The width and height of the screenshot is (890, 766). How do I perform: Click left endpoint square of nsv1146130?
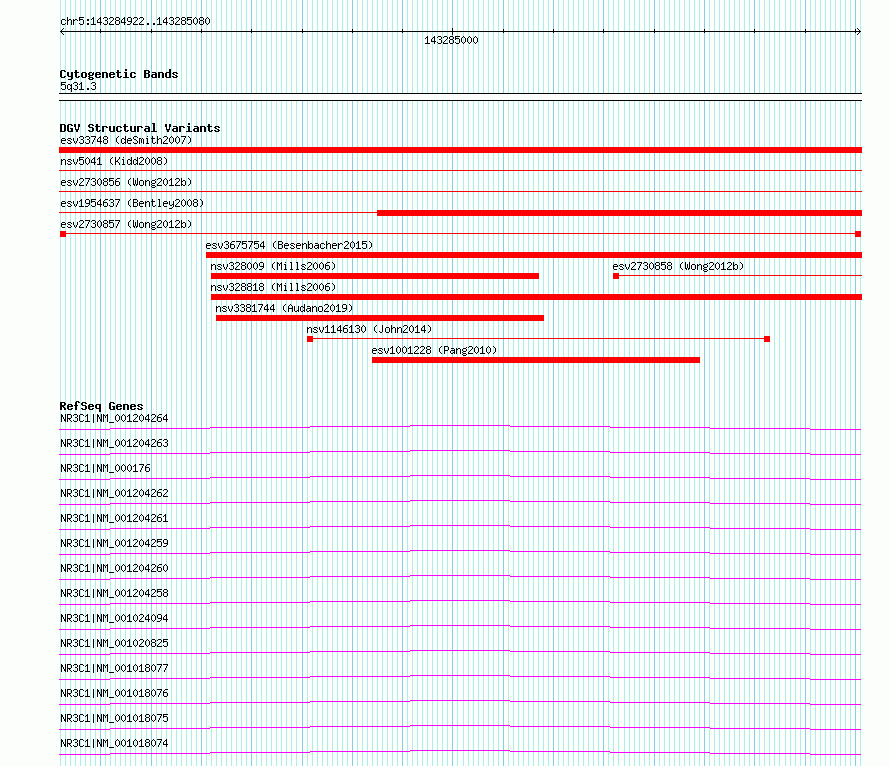point(310,339)
